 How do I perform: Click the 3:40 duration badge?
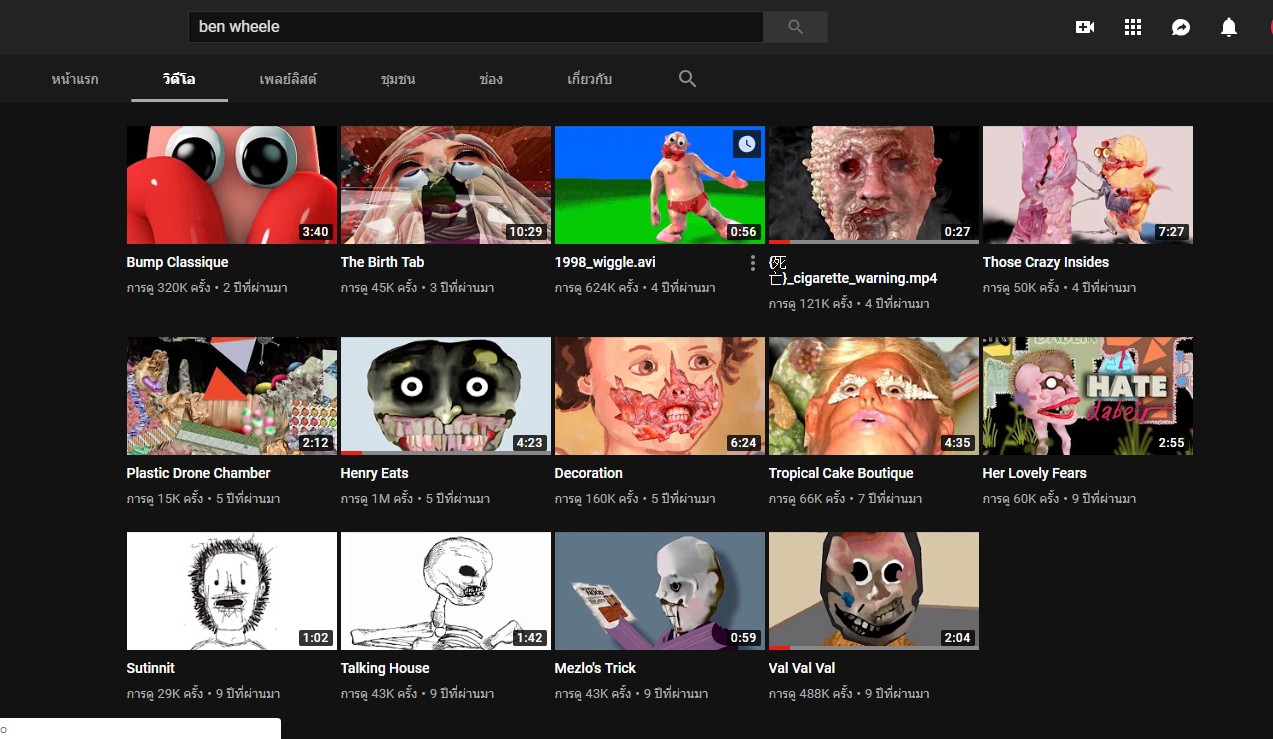(315, 232)
